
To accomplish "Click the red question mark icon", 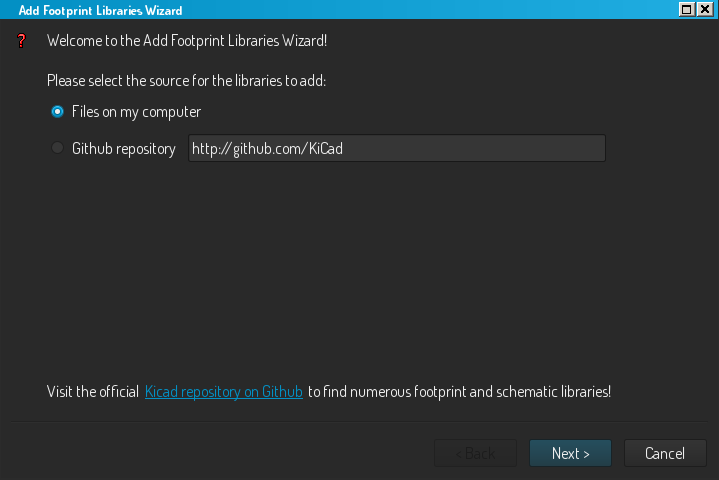I will click(x=20, y=42).
